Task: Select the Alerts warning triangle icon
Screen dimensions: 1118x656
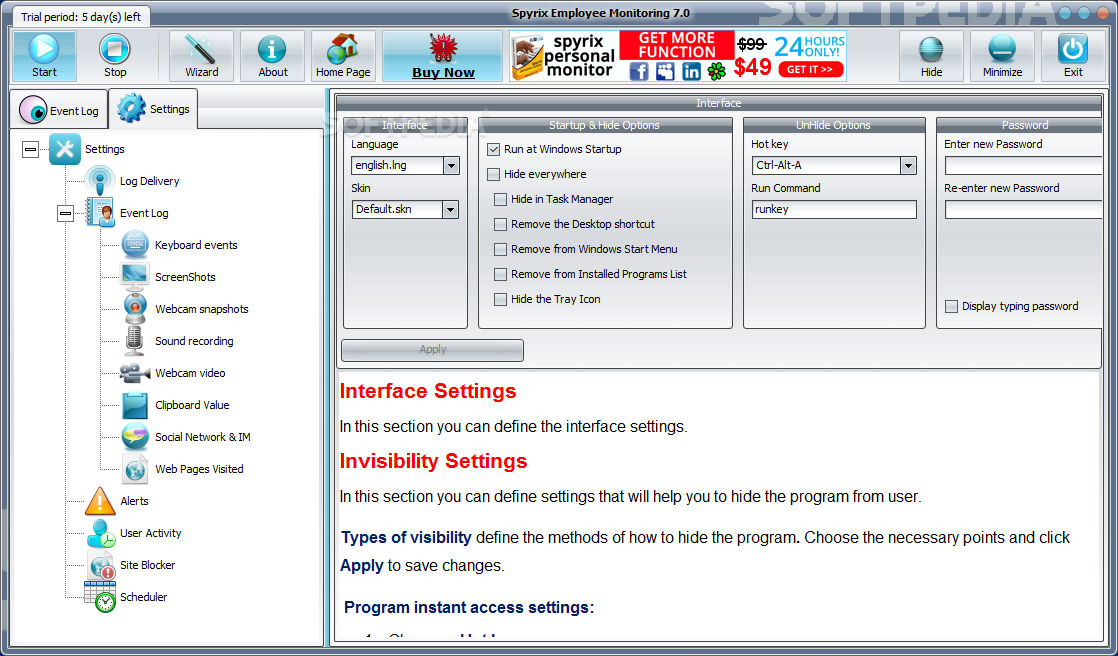Action: tap(100, 501)
